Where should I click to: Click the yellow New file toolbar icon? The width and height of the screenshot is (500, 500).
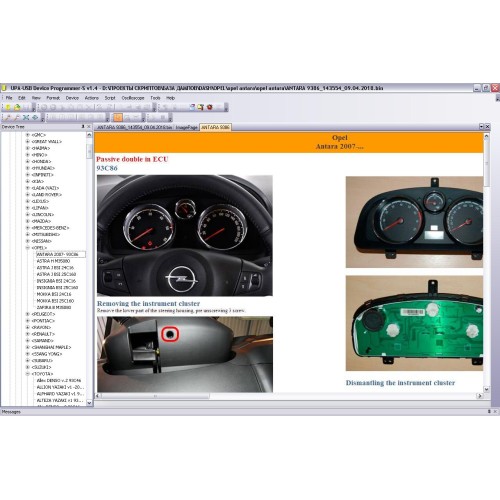pyautogui.click(x=8, y=107)
